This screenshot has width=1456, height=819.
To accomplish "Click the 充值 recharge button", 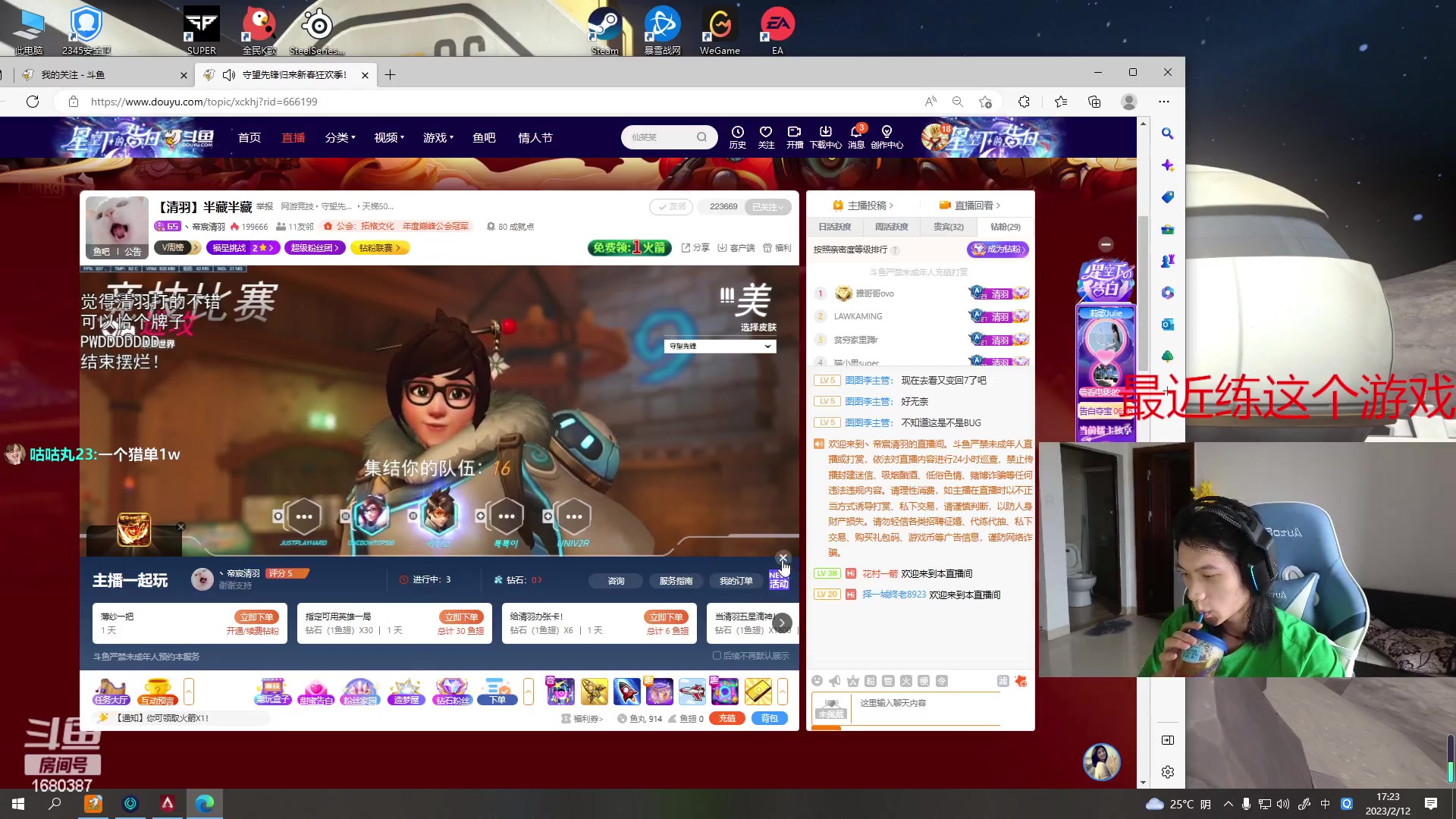I will (x=727, y=718).
